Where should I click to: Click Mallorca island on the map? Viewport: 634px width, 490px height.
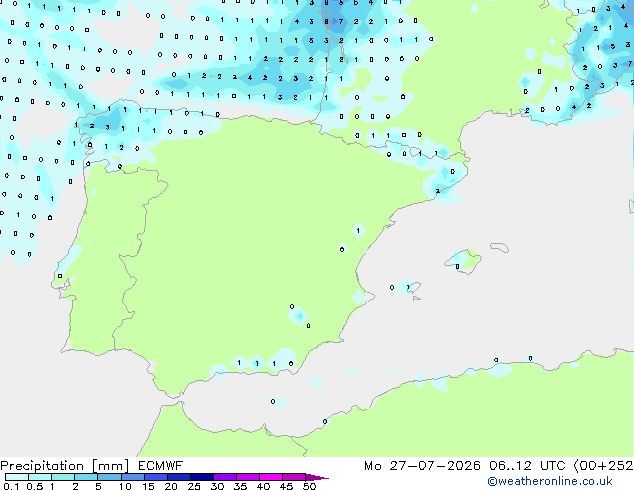[x=463, y=261]
